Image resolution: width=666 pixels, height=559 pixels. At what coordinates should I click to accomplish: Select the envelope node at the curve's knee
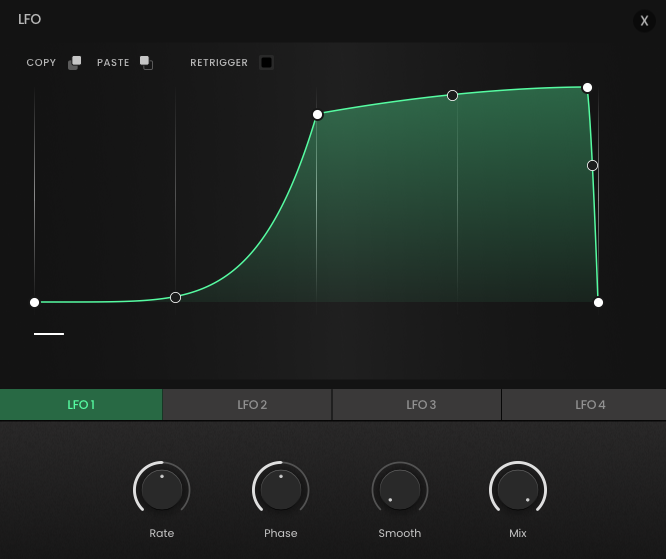(317, 115)
